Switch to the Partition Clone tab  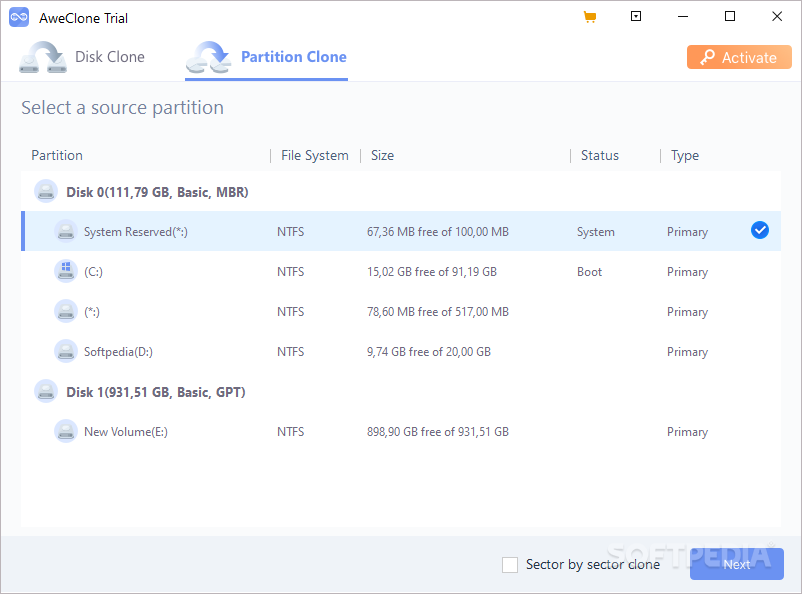[x=266, y=58]
